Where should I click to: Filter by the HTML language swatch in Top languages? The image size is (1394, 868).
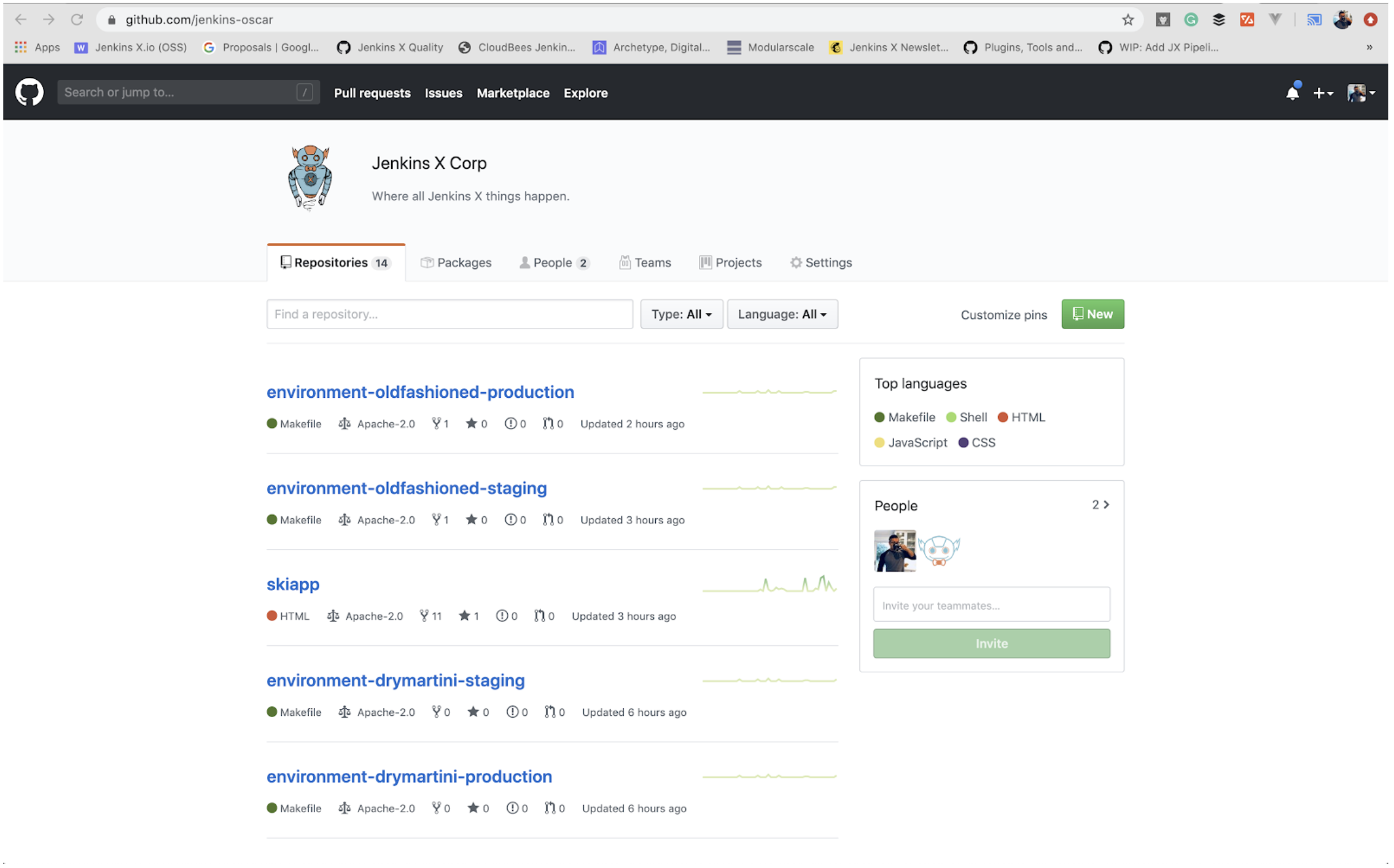pos(1021,417)
